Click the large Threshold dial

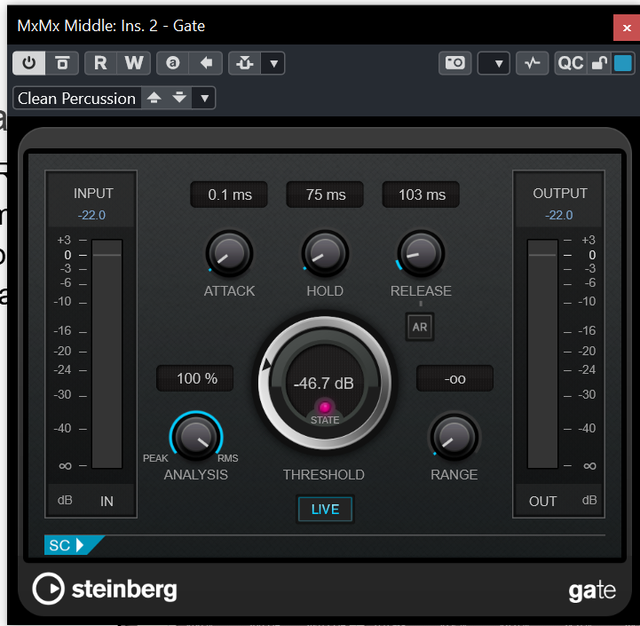click(x=324, y=383)
